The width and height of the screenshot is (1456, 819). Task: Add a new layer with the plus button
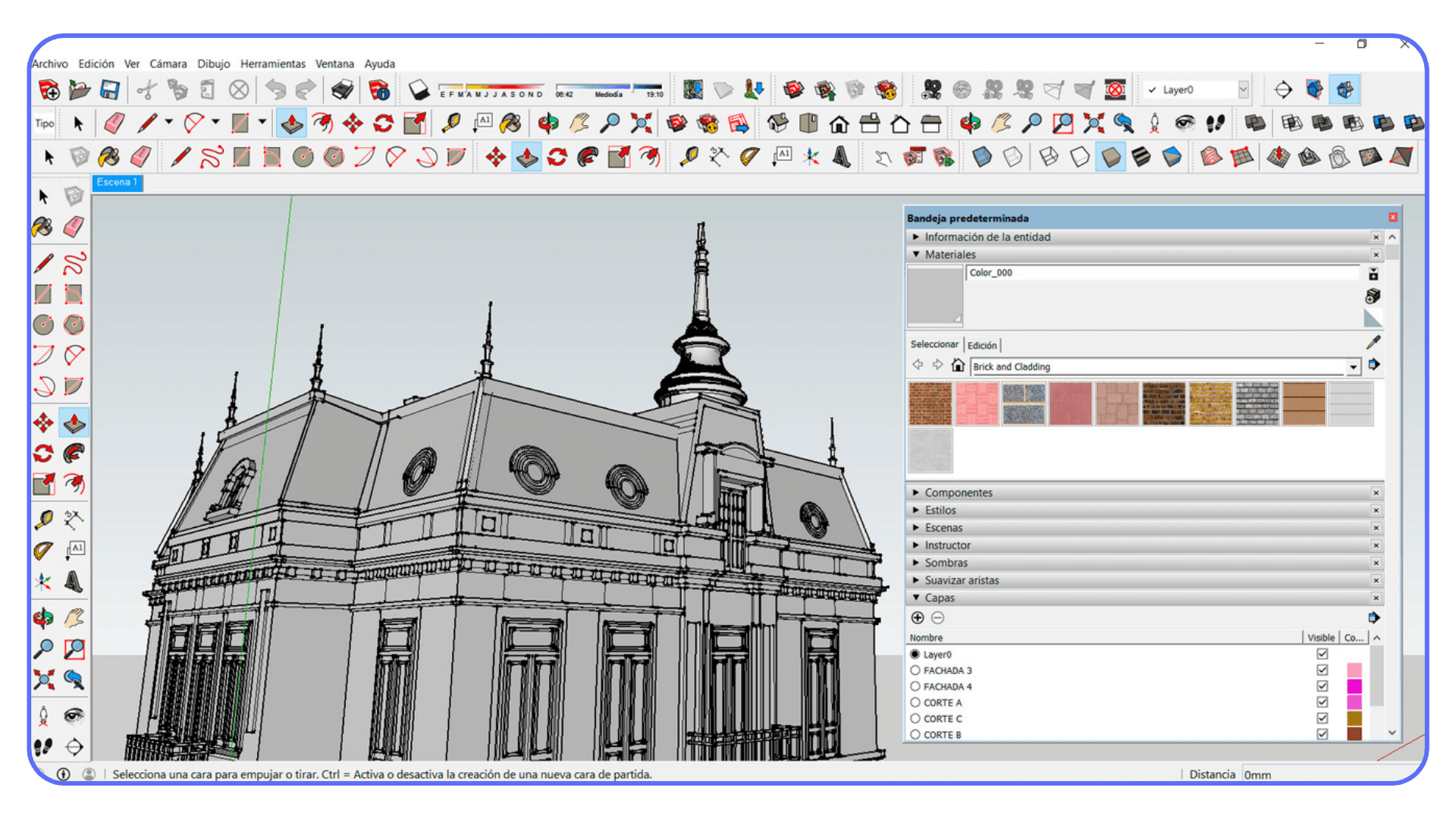tap(918, 618)
